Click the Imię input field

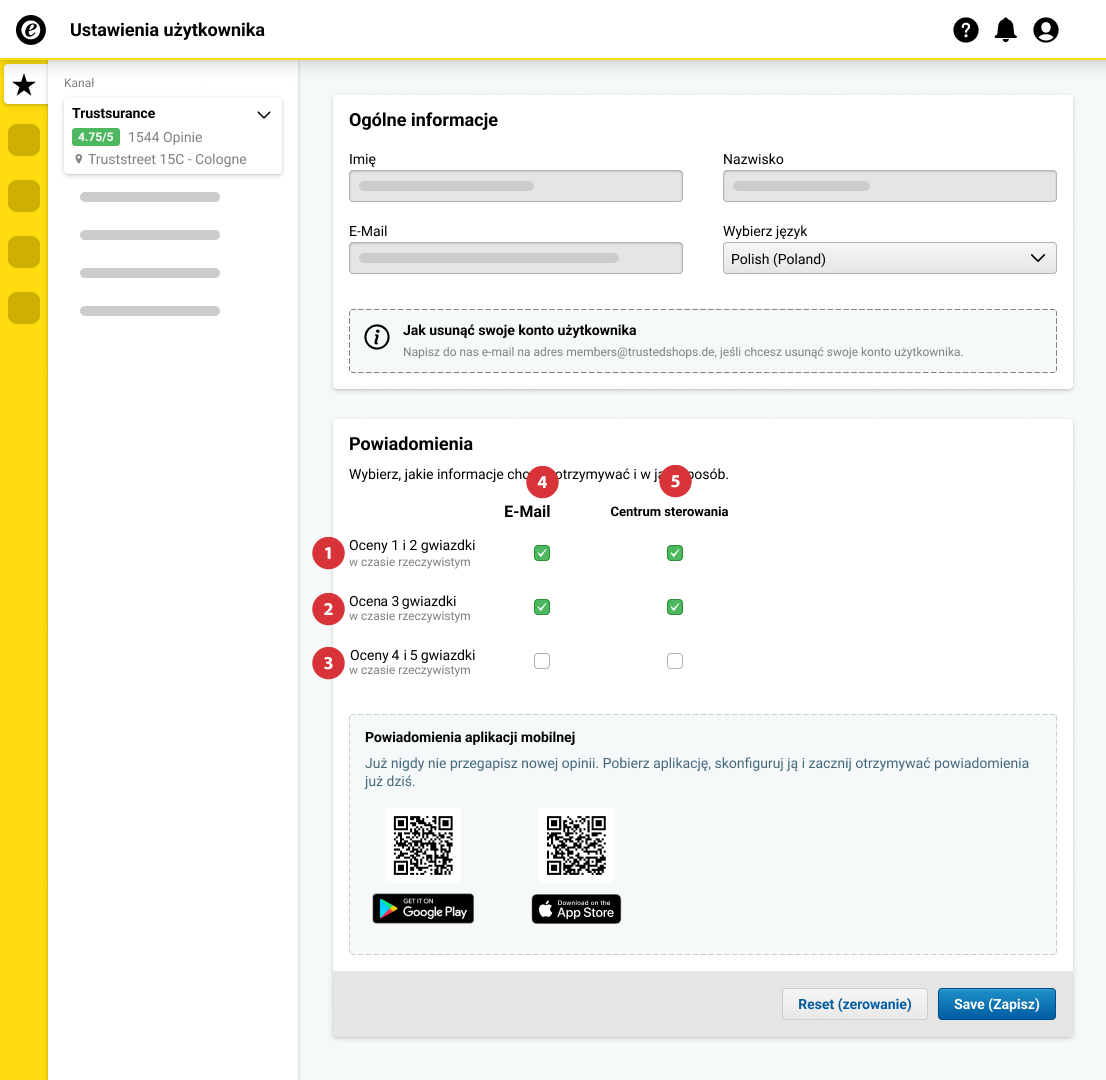click(515, 186)
